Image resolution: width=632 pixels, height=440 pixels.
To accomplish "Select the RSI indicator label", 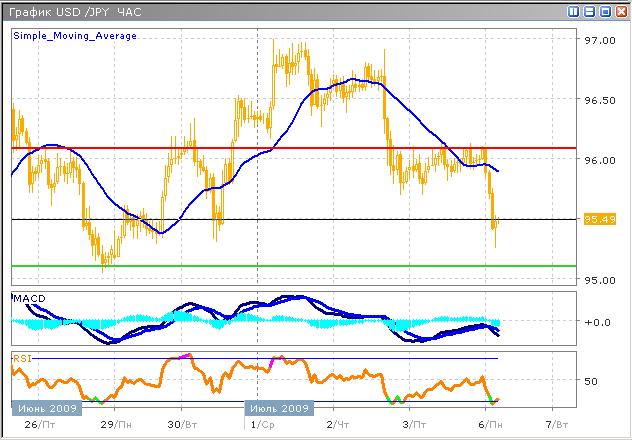I will click(21, 357).
